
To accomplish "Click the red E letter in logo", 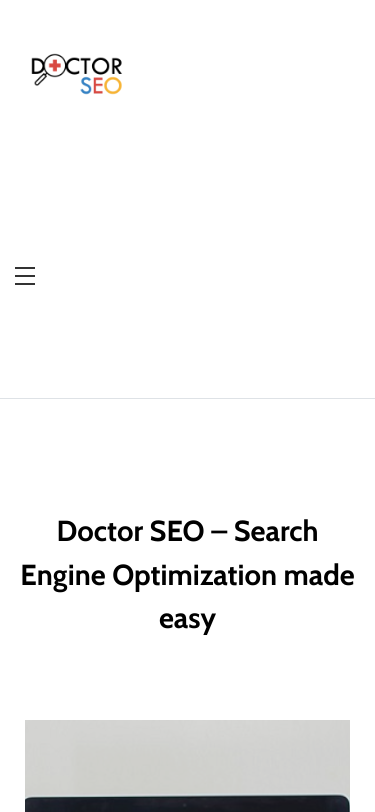I will (x=97, y=86).
